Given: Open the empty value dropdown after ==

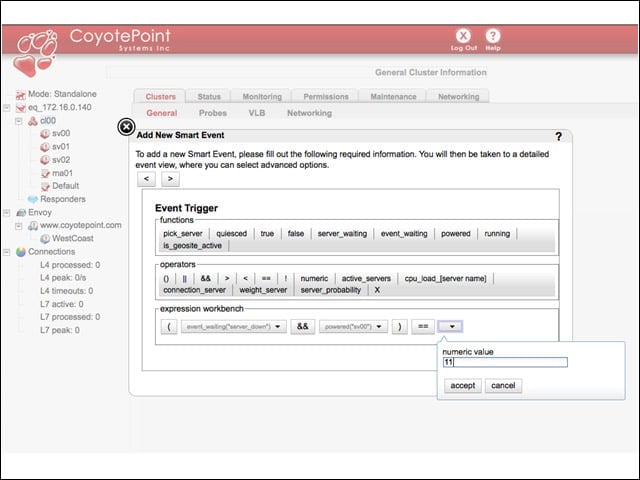Looking at the screenshot, I should click(450, 327).
